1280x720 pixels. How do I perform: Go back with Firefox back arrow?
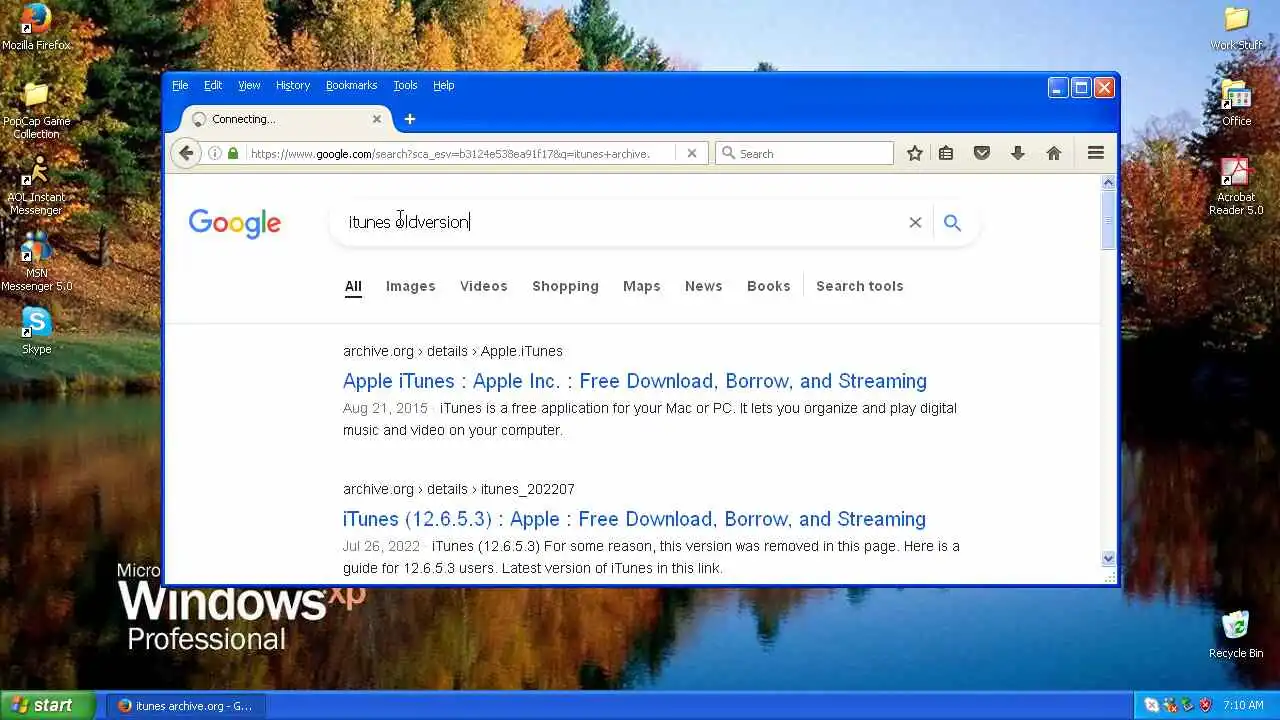pos(185,153)
